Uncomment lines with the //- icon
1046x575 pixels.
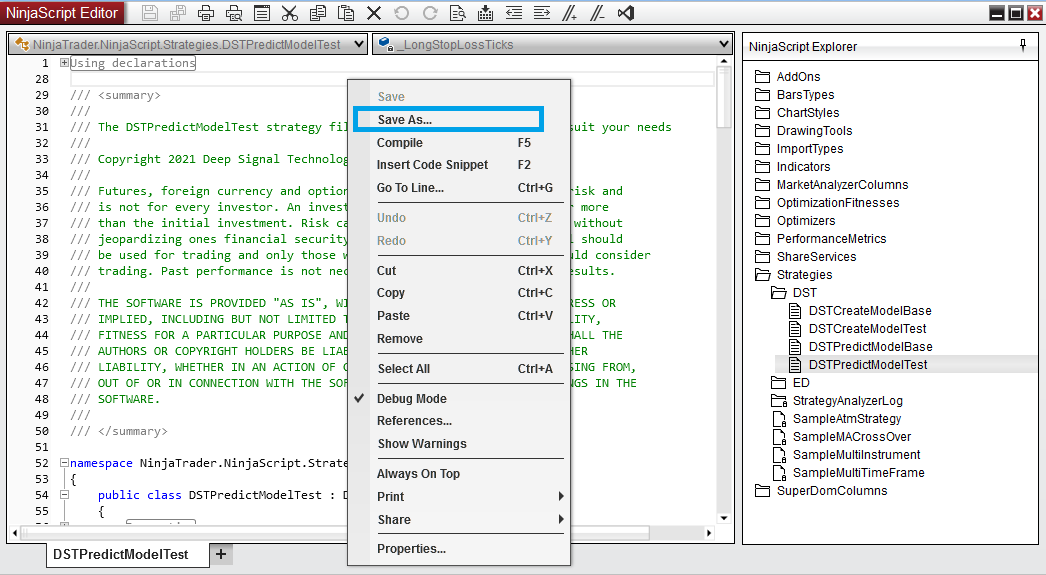[x=597, y=13]
